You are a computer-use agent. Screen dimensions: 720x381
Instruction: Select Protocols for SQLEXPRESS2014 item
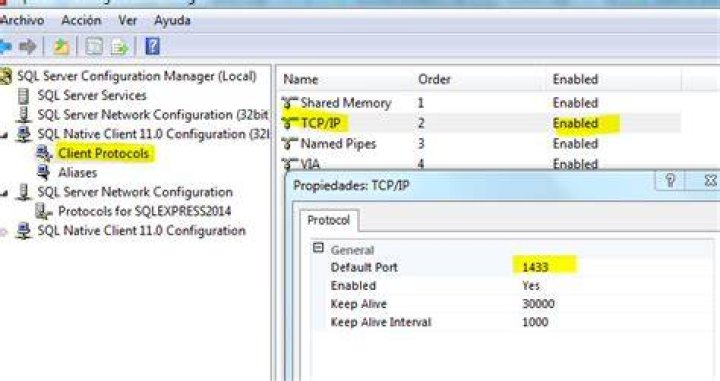[x=144, y=211]
